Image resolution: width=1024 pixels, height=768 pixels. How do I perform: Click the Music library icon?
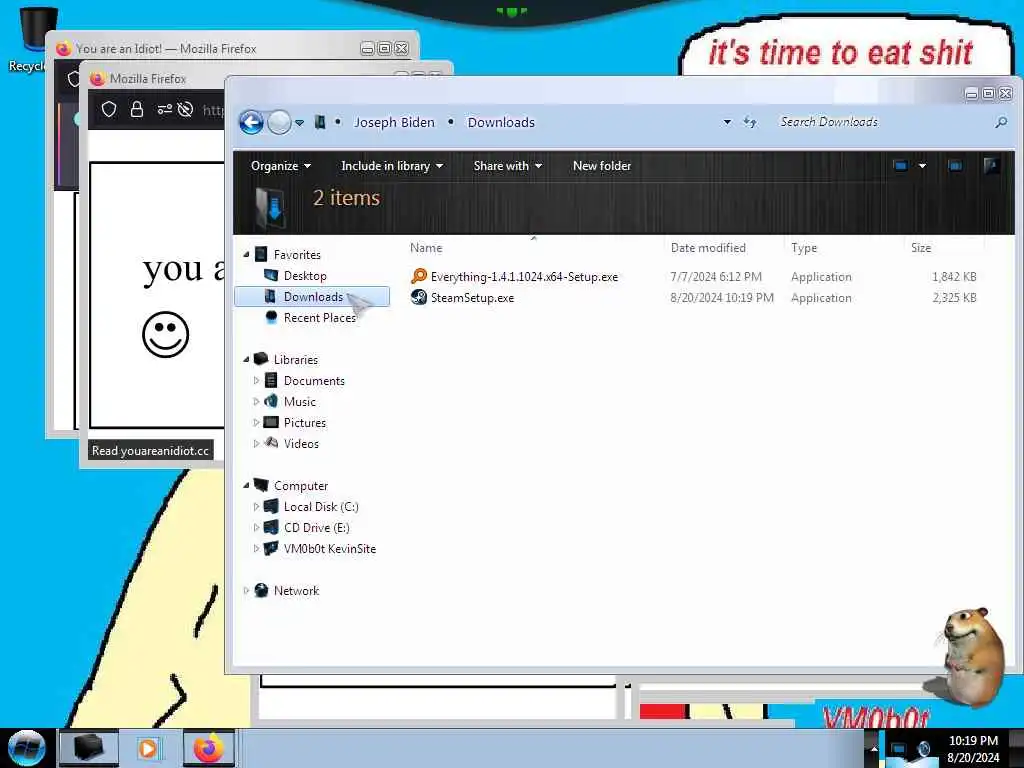pyautogui.click(x=271, y=401)
